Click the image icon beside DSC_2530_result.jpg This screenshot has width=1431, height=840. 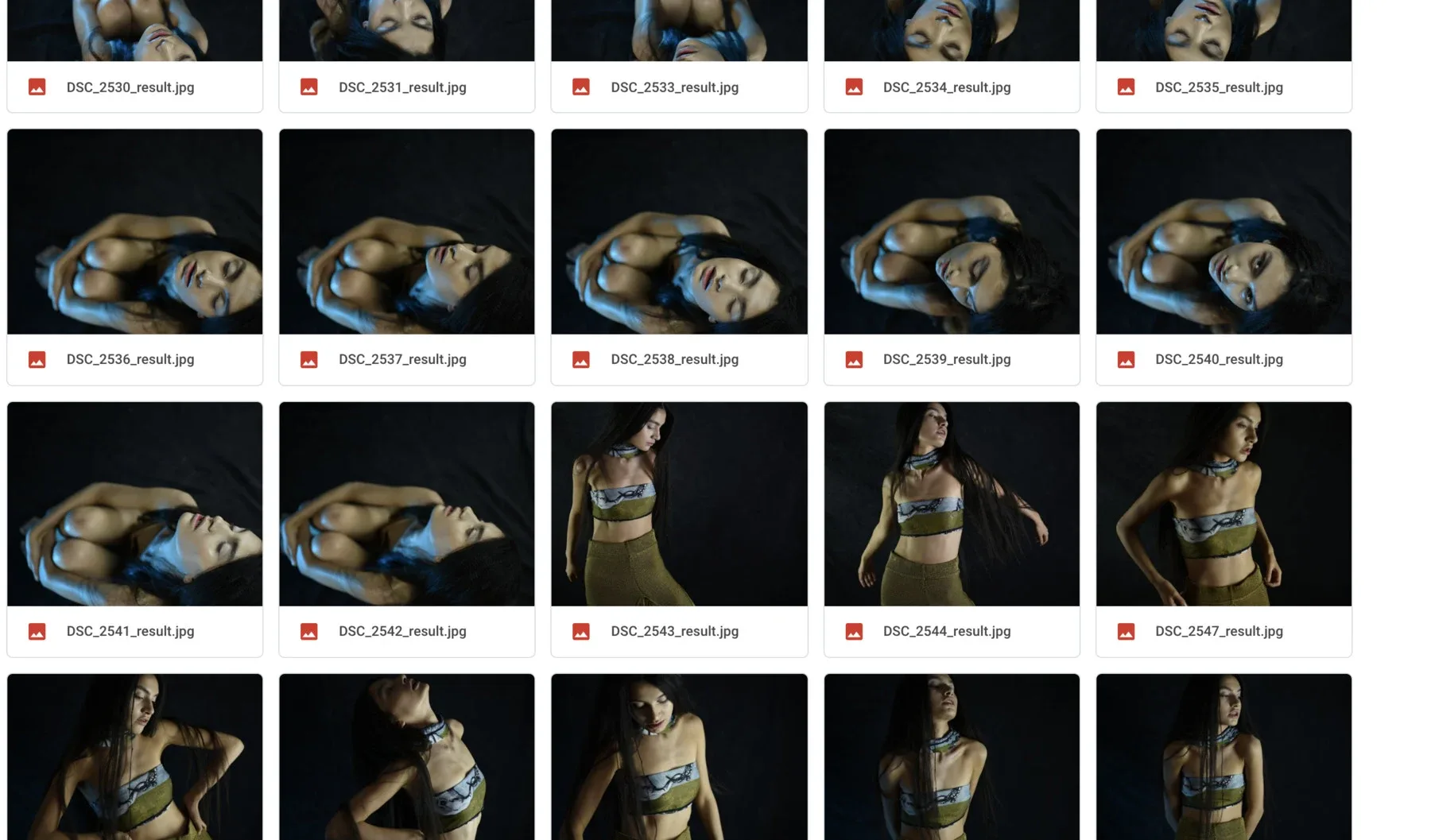tap(37, 87)
